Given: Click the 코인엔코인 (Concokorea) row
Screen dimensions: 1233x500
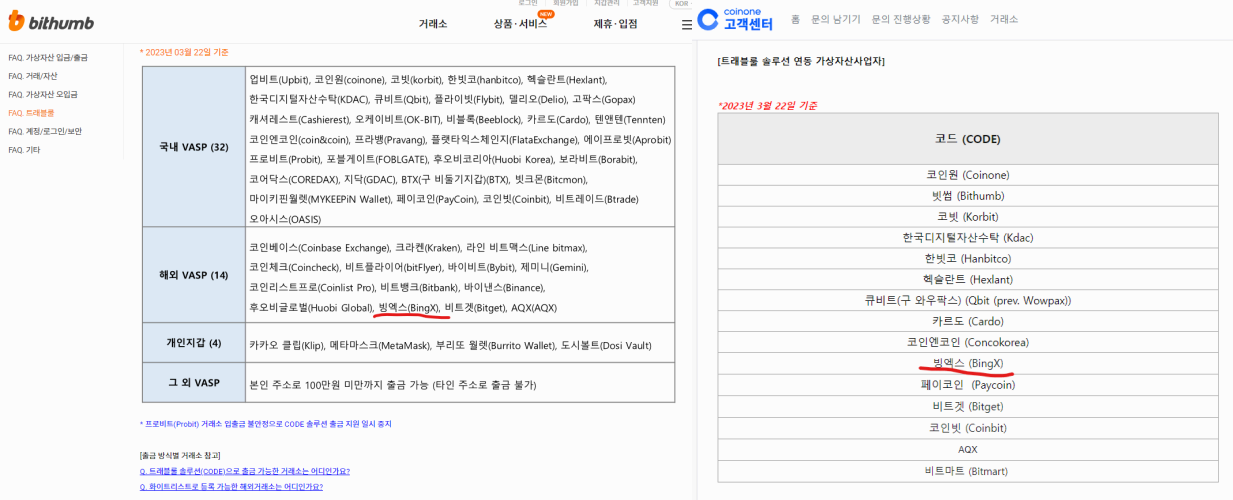Looking at the screenshot, I should (x=967, y=342).
